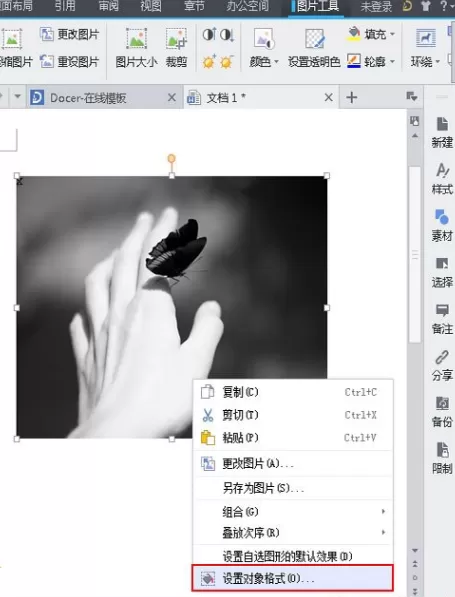455x597 pixels.
Task: Decrease image brightness sun icon
Action: (227, 61)
